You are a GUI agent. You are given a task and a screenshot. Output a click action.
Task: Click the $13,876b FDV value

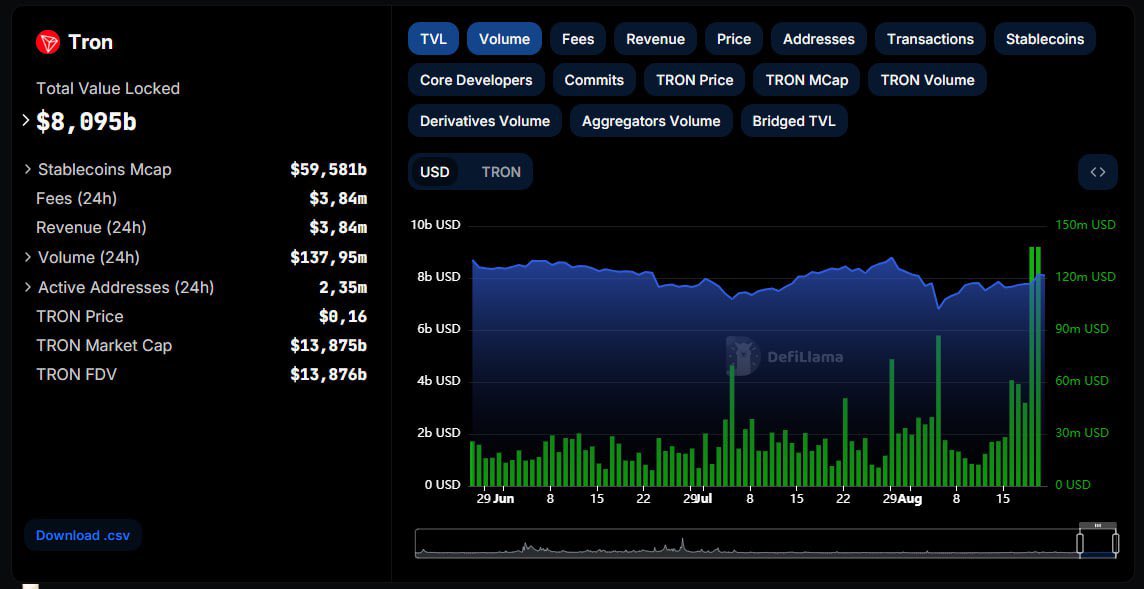point(328,374)
